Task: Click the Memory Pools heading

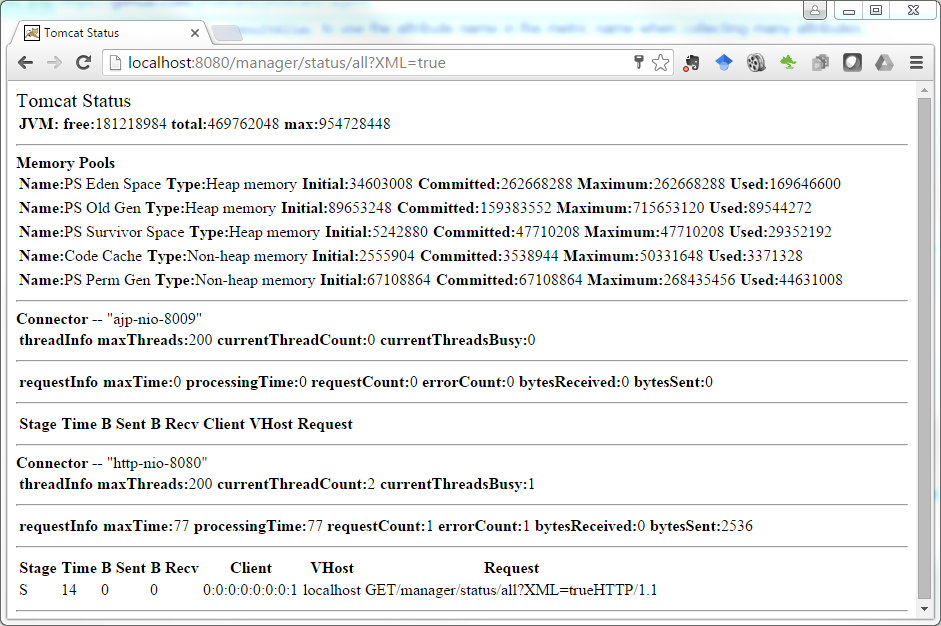Action: point(65,163)
